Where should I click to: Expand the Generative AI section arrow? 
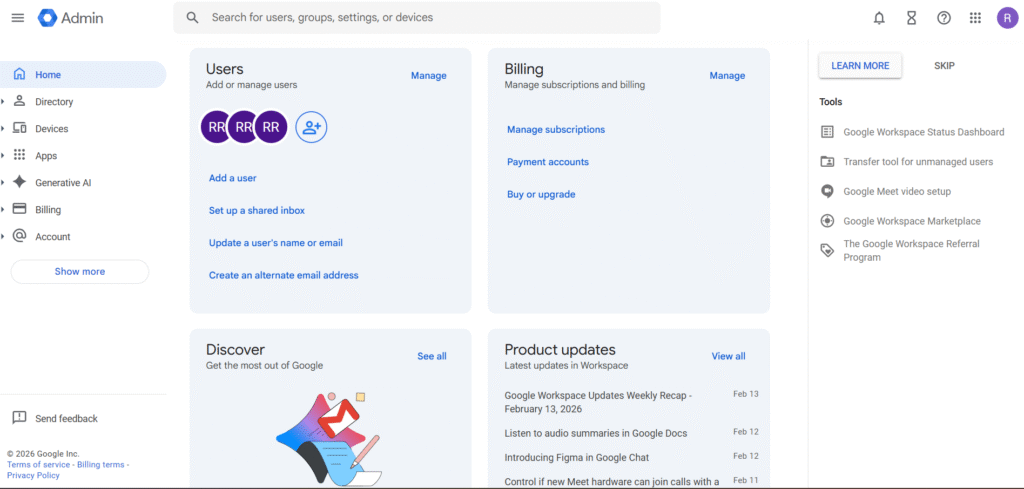[x=3, y=183]
